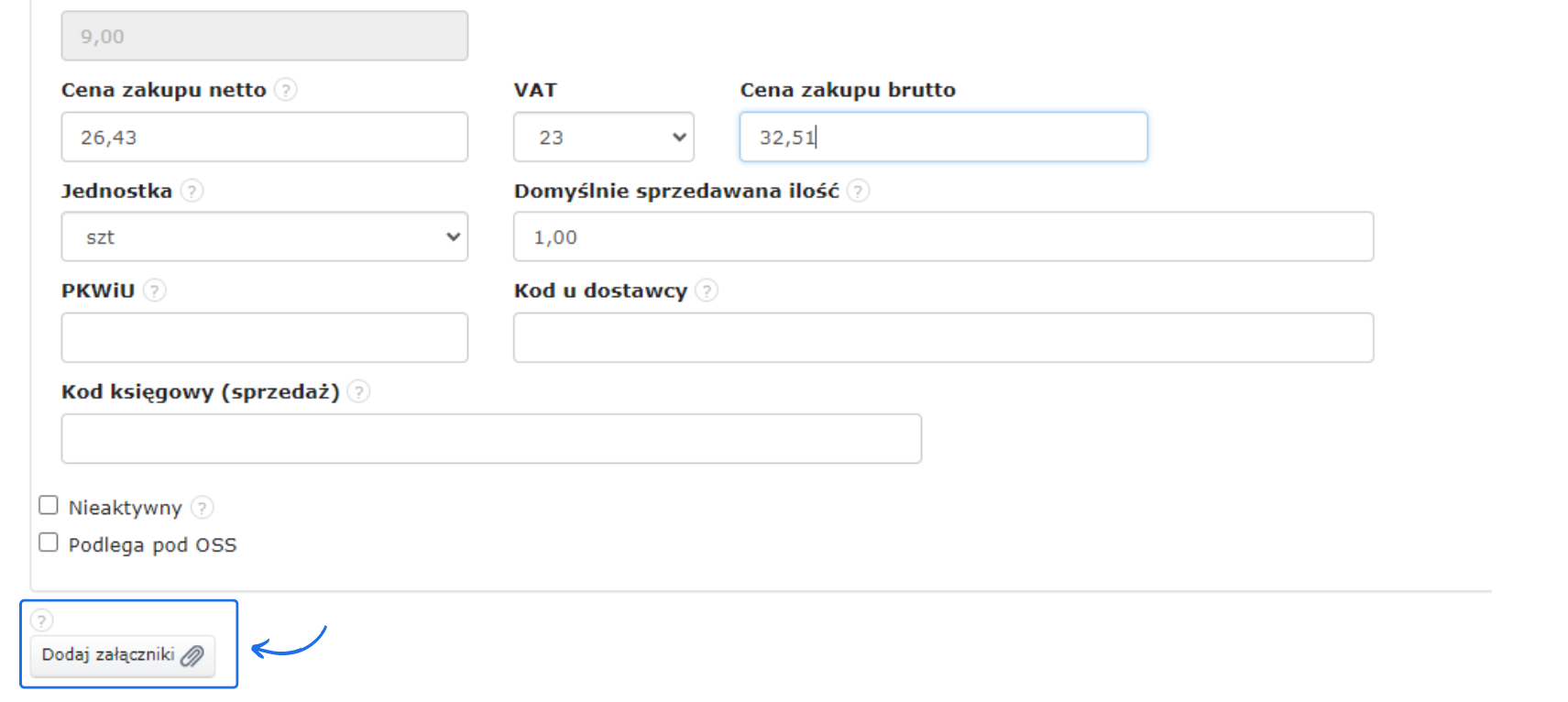Click help icon beside Jednostka label
This screenshot has height=702, width=1568.
192,191
